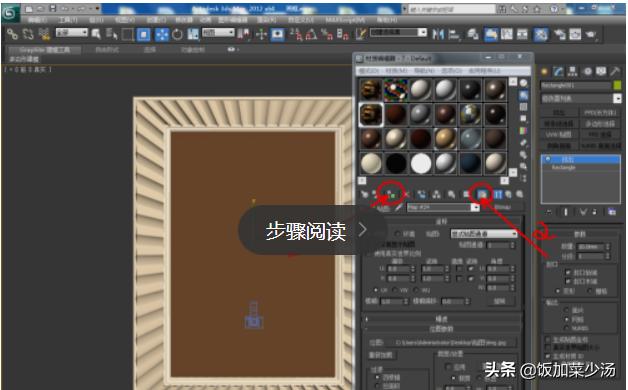The image size is (628, 390).
Task: Click the object color swatch beside name field
Action: [617, 85]
